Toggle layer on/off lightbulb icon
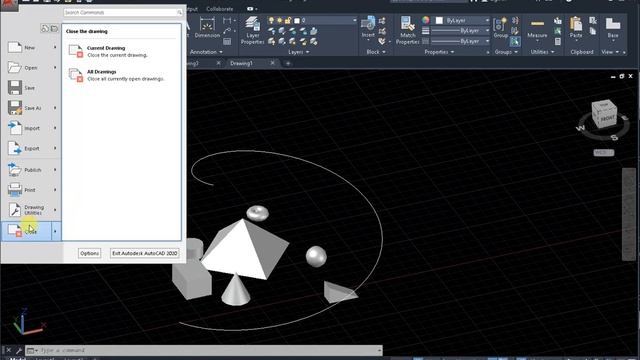 pyautogui.click(x=271, y=20)
